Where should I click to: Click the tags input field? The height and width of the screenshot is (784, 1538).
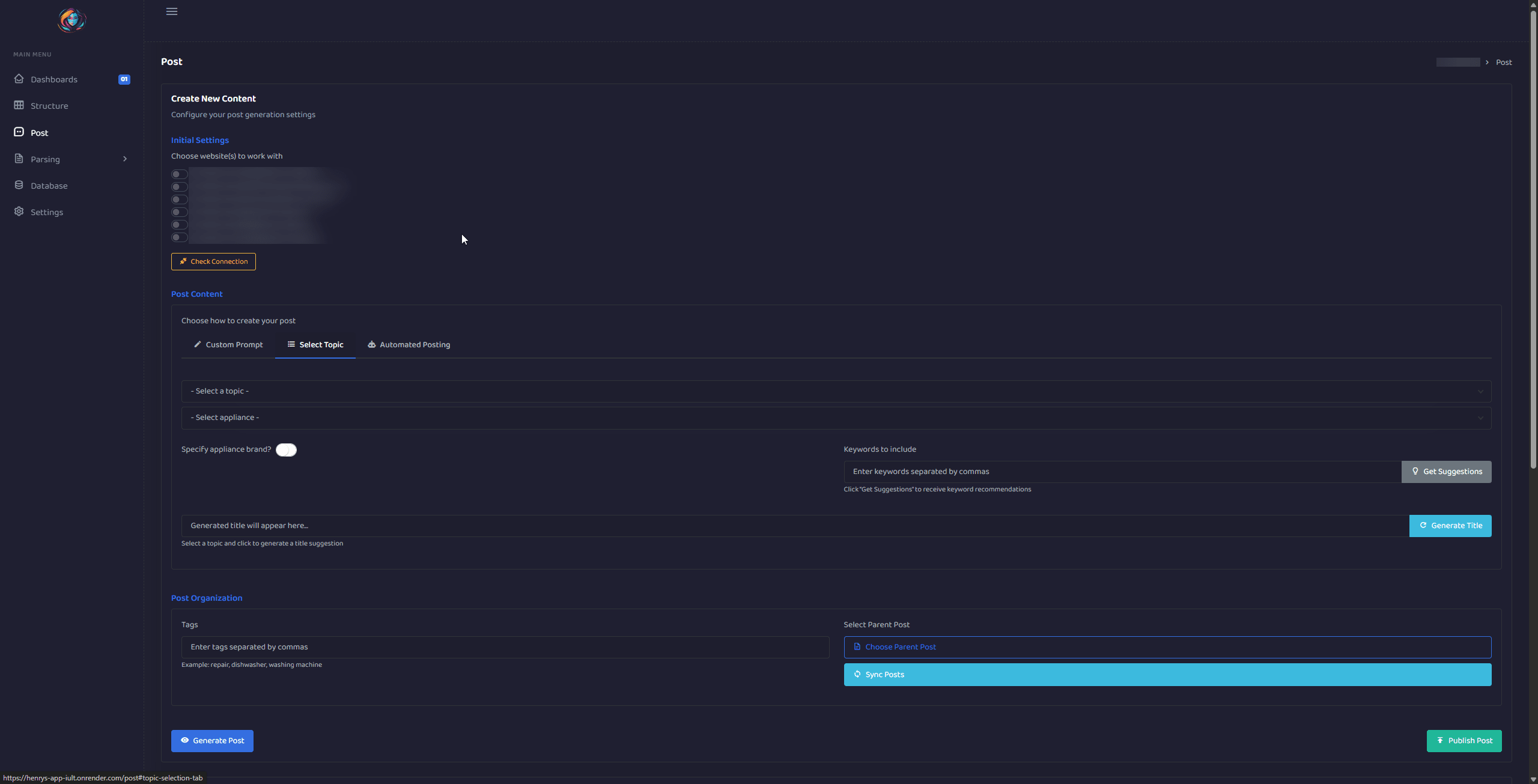coord(505,647)
